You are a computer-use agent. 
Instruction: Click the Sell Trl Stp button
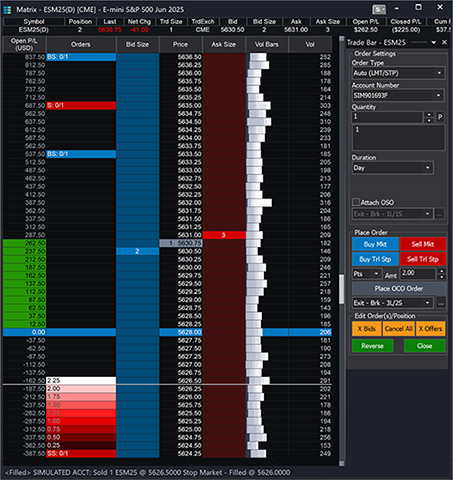423,259
